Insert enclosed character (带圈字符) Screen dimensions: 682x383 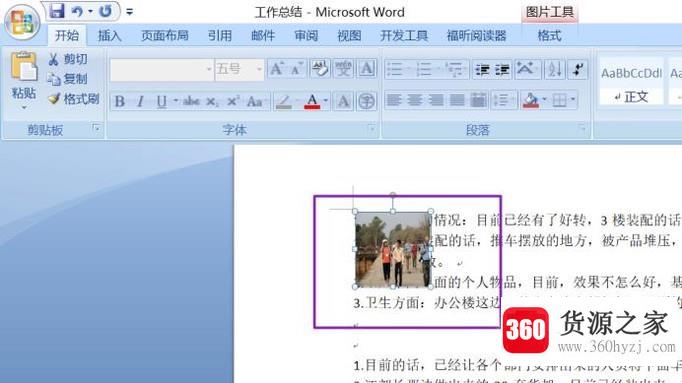coord(367,102)
